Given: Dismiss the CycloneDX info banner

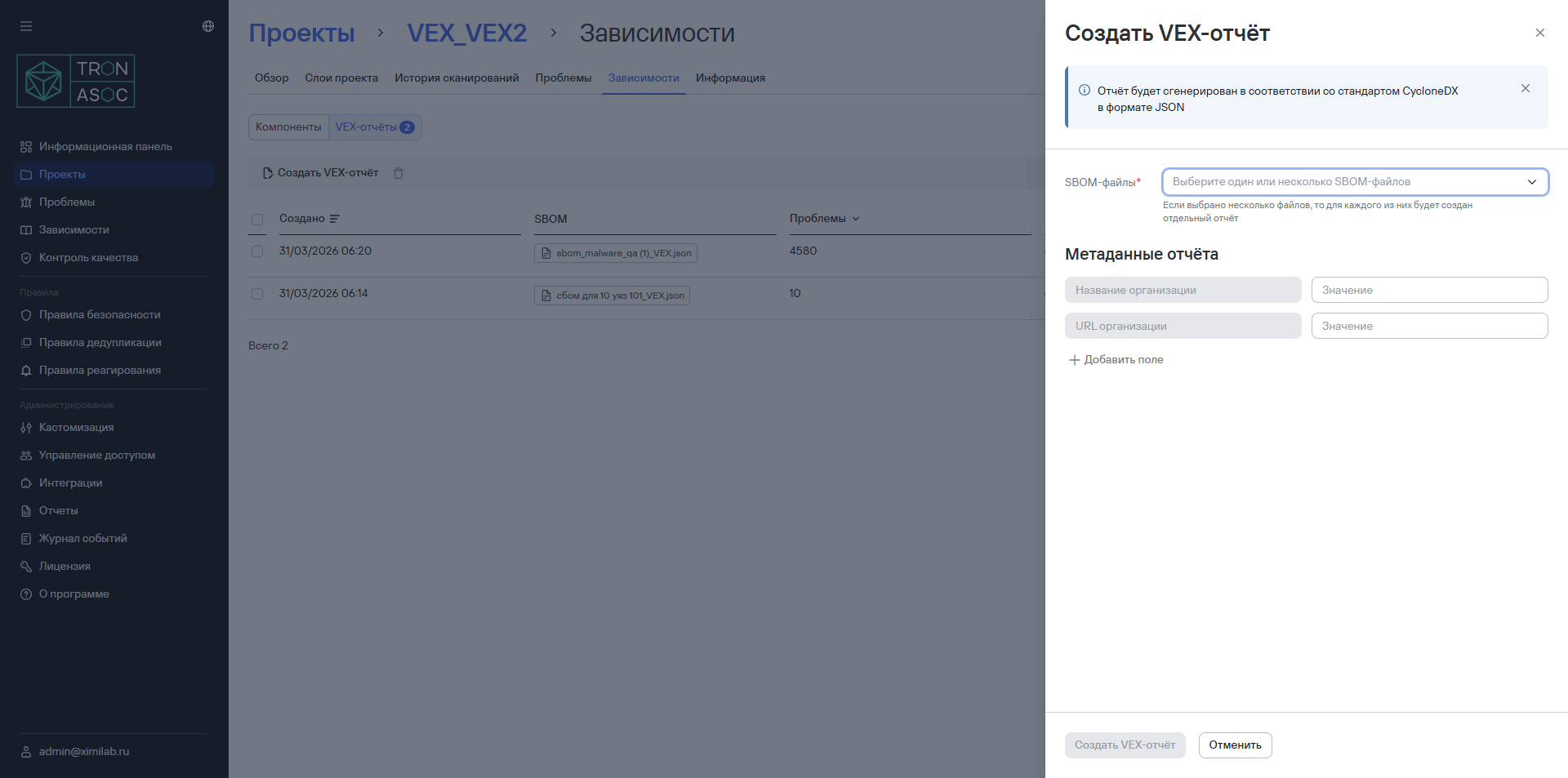Looking at the screenshot, I should pyautogui.click(x=1525, y=88).
